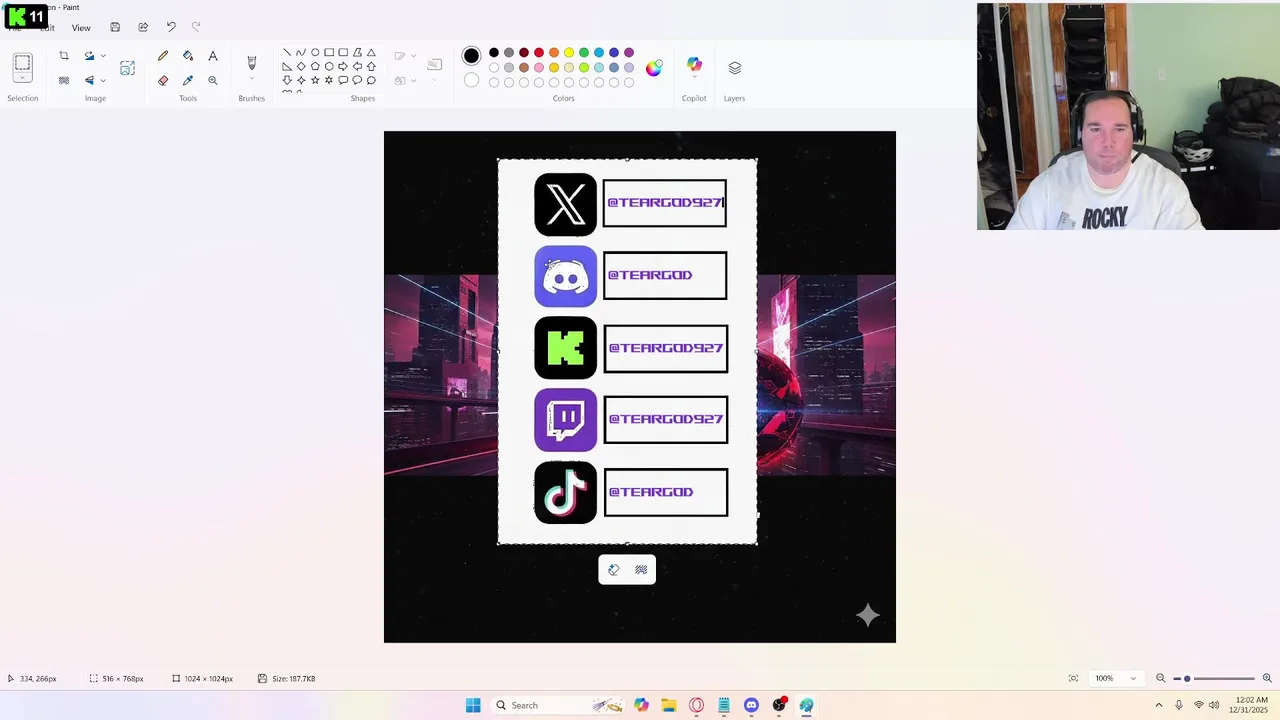Click the fit to window icon
The width and height of the screenshot is (1280, 720).
(1073, 678)
